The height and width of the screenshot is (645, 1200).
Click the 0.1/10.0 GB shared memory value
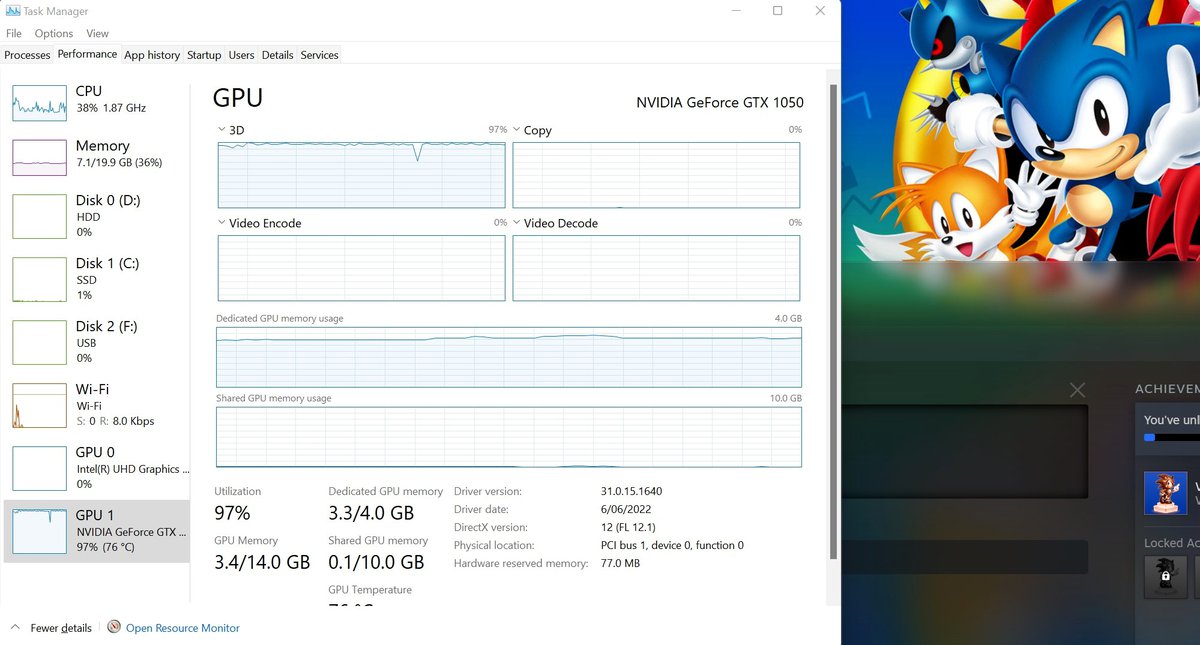click(376, 562)
